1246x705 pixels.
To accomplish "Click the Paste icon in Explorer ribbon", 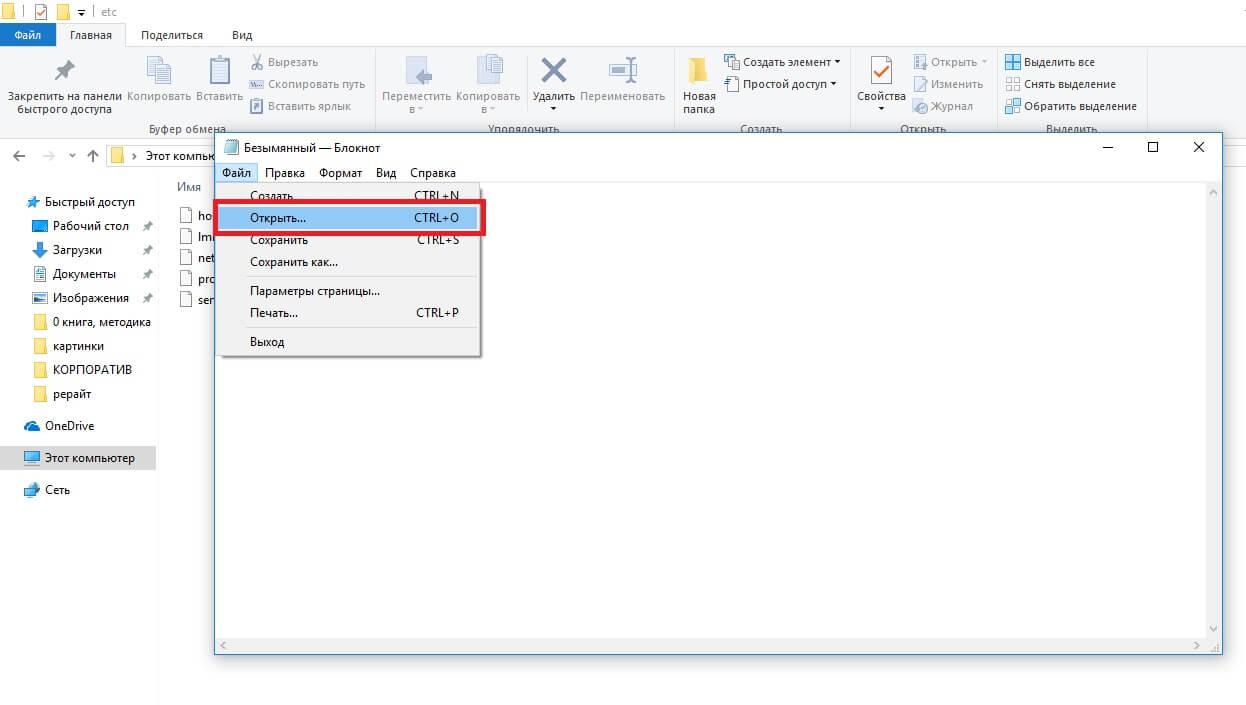I will 219,72.
